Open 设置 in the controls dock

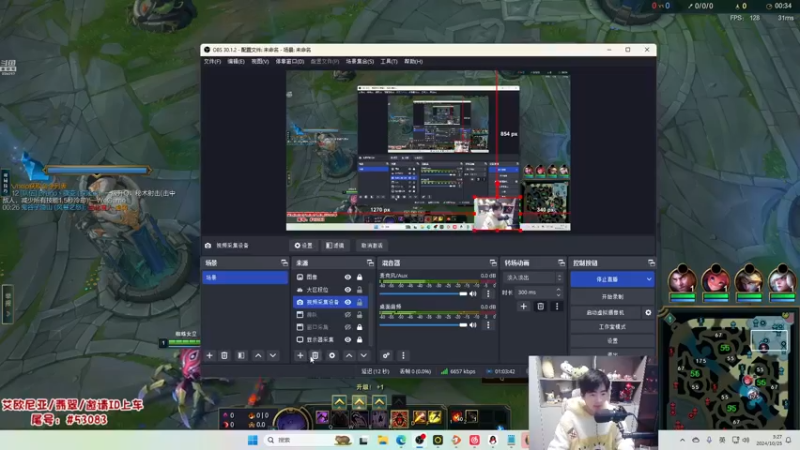point(612,340)
